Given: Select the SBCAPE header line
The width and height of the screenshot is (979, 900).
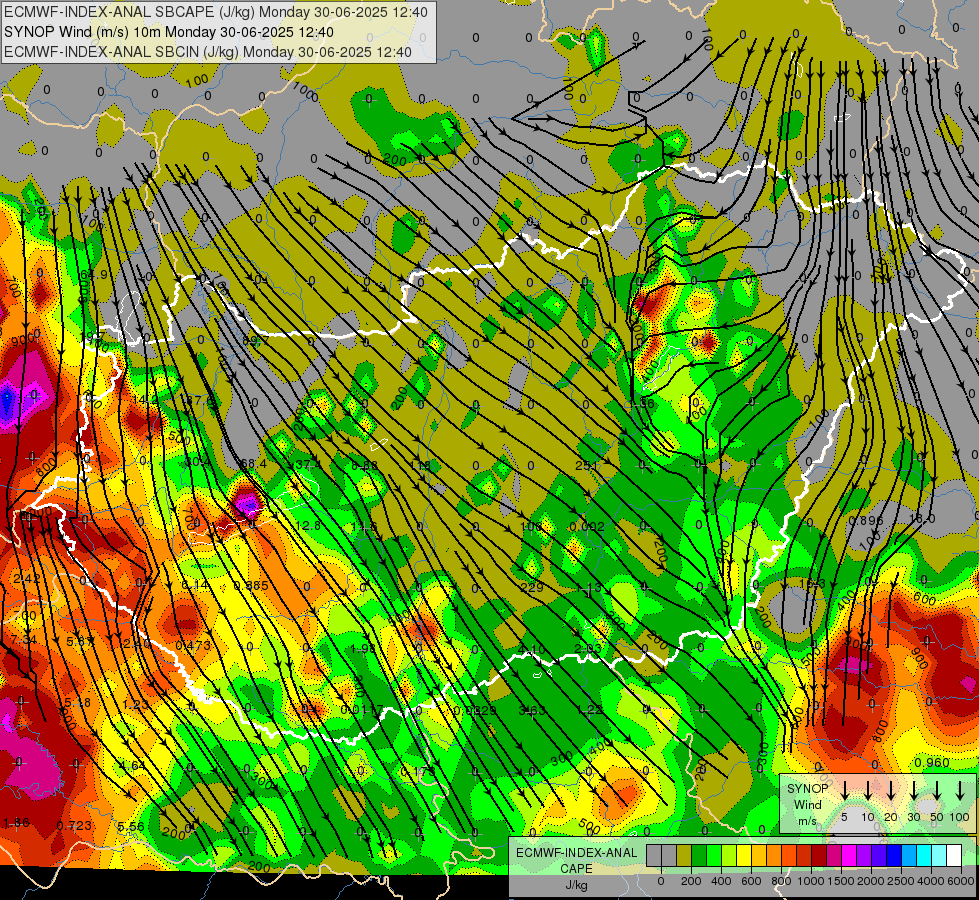Looking at the screenshot, I should click(x=216, y=12).
